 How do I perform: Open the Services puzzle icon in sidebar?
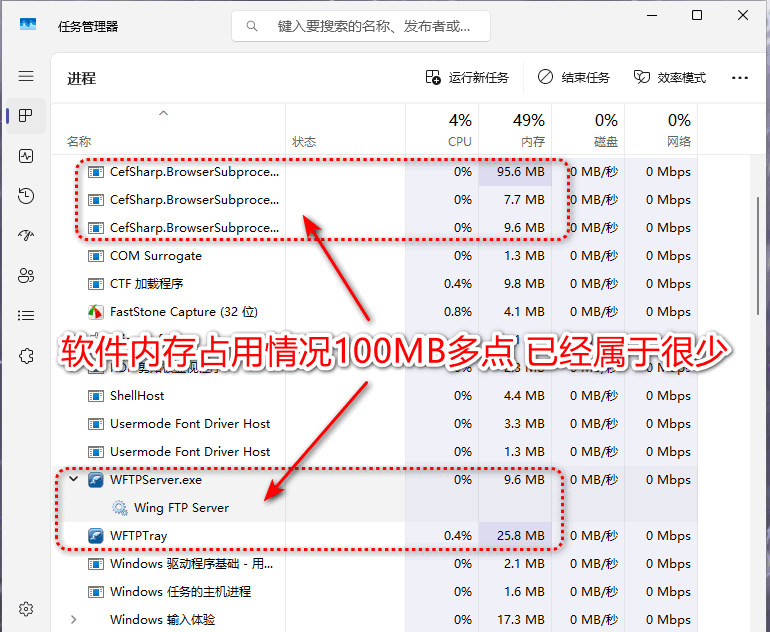(26, 356)
